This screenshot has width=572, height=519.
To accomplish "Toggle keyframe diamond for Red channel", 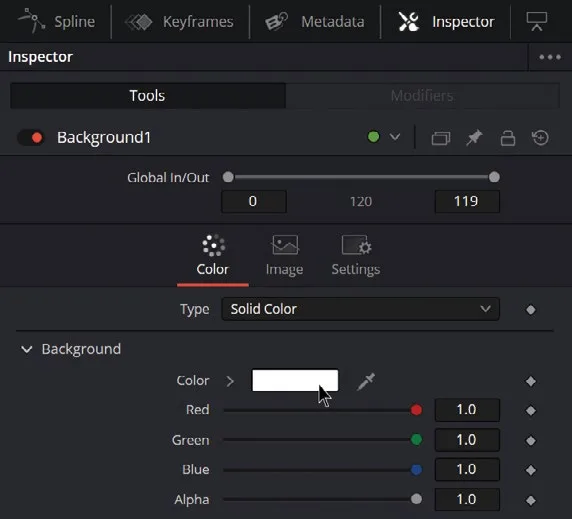I will pyautogui.click(x=531, y=410).
